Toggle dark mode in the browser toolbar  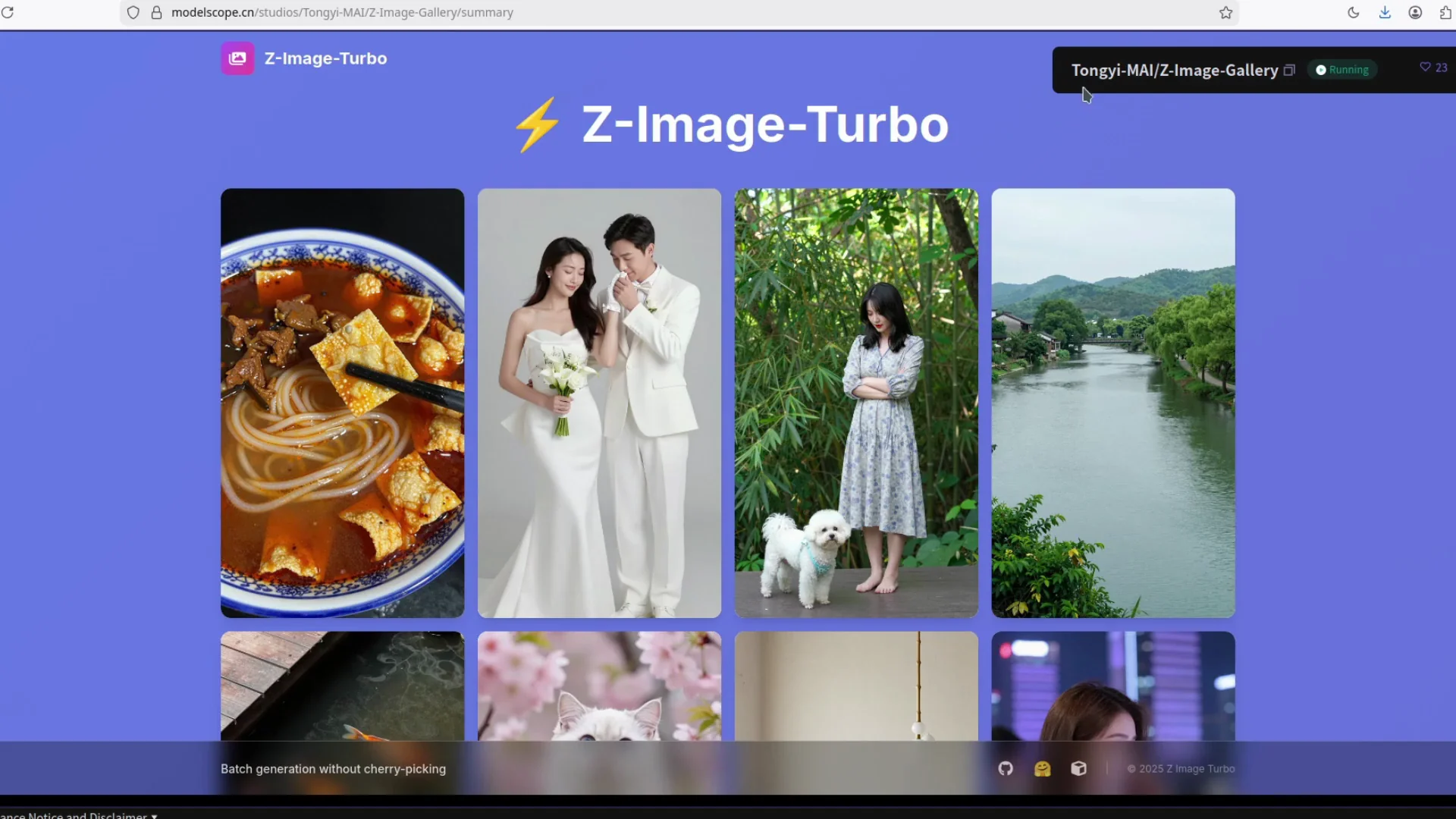point(1354,12)
